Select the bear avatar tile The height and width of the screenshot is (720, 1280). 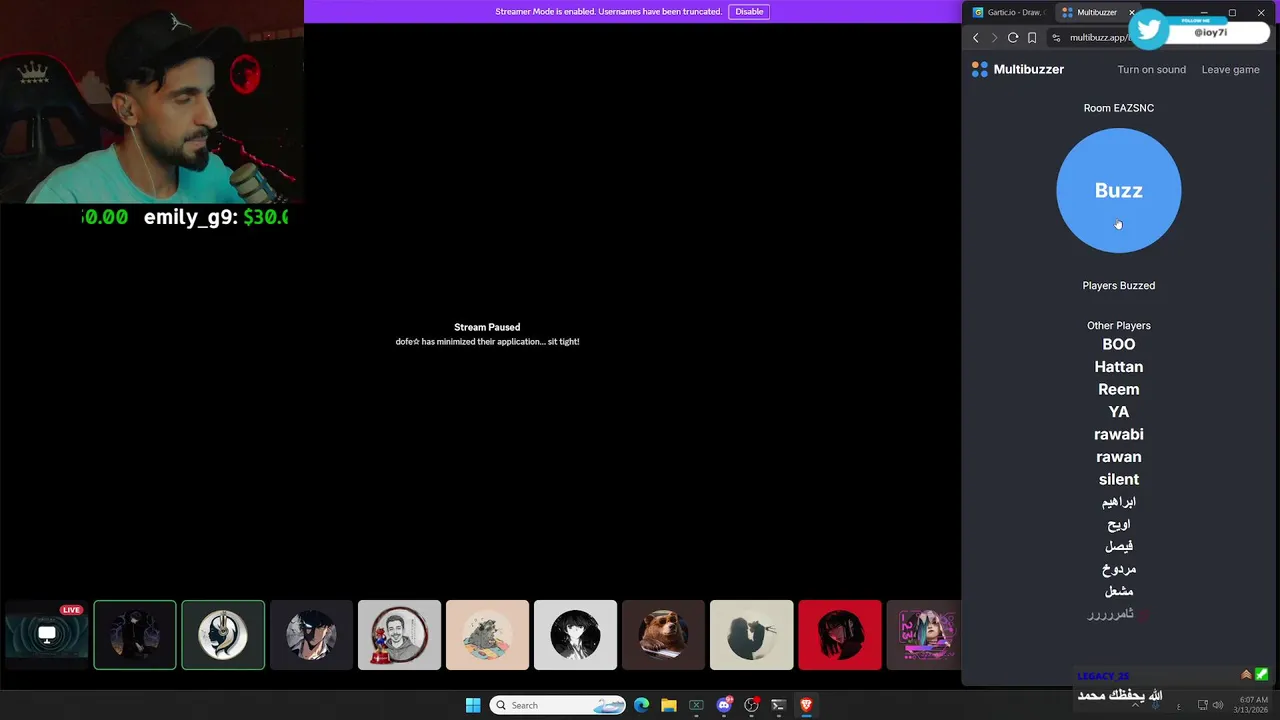point(663,635)
